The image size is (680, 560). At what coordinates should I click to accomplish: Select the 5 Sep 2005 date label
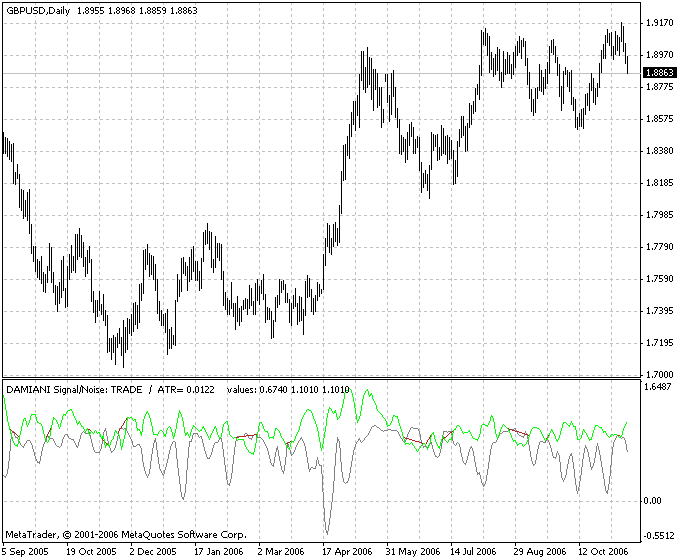27,551
